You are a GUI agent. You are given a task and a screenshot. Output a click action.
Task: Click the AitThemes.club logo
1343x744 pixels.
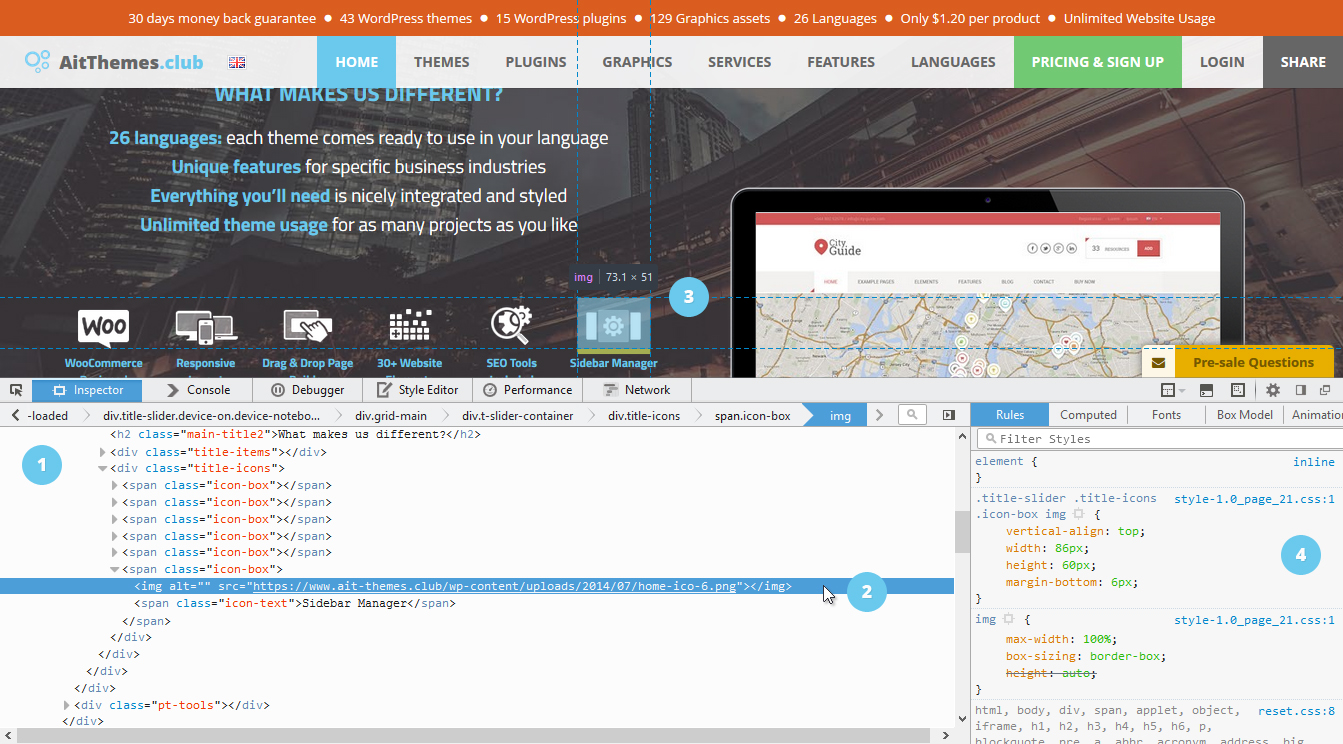point(115,62)
